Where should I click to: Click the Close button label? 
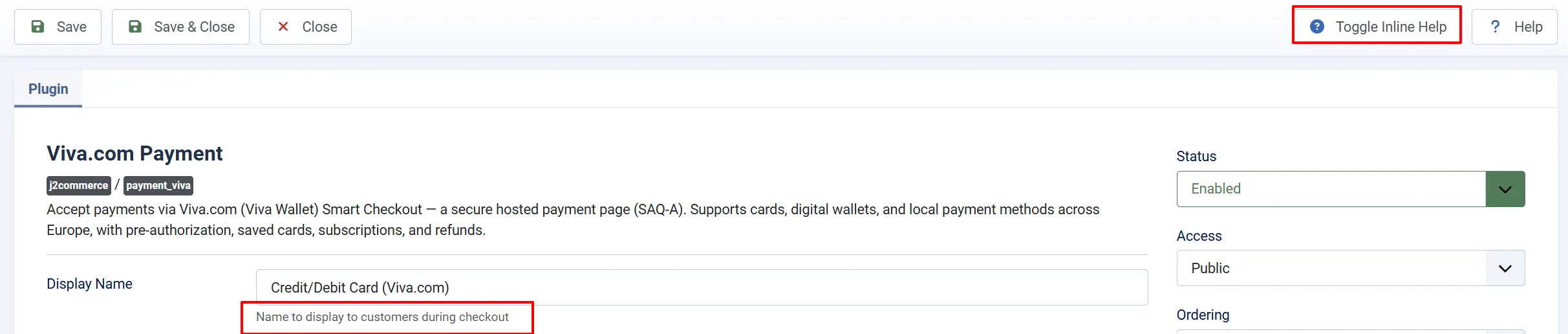click(x=320, y=27)
